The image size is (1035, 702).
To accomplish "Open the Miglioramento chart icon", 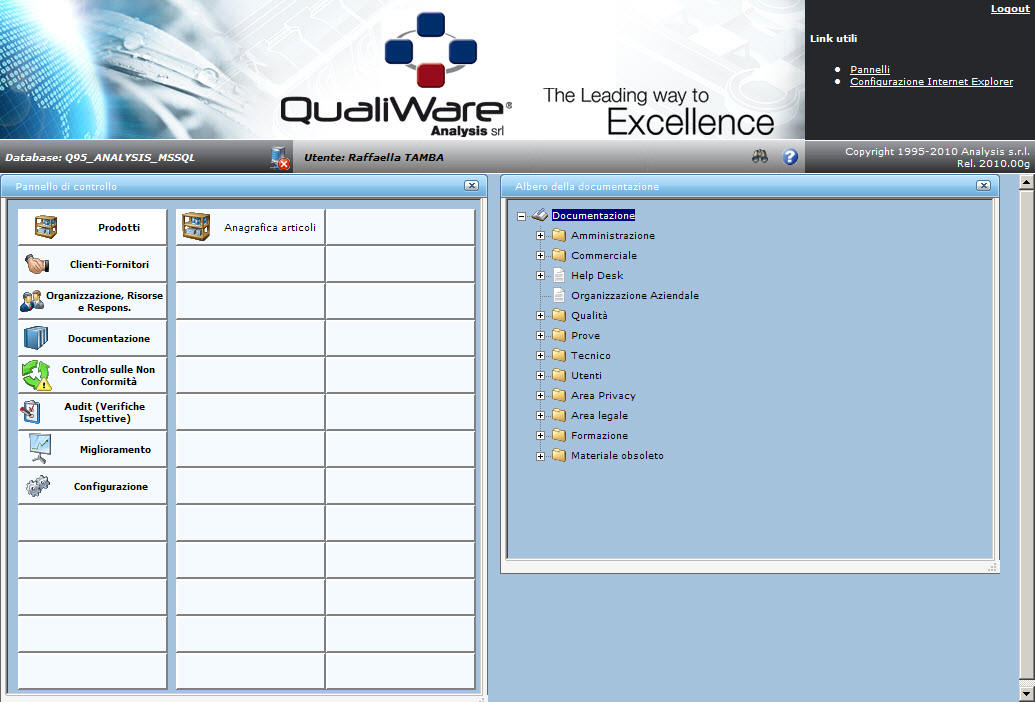I will (39, 449).
